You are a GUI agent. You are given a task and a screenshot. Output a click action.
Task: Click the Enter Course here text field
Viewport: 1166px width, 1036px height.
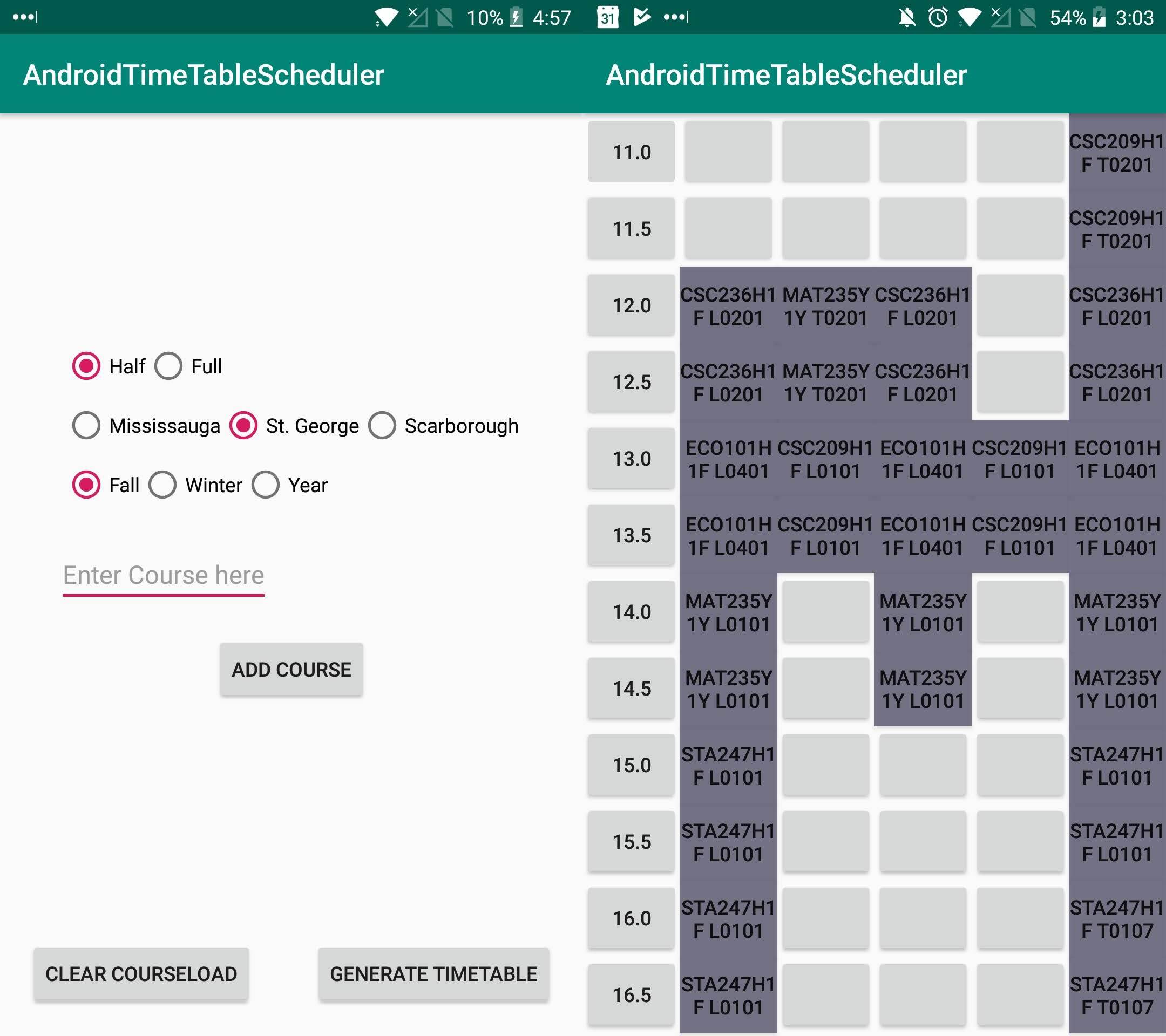(163, 575)
